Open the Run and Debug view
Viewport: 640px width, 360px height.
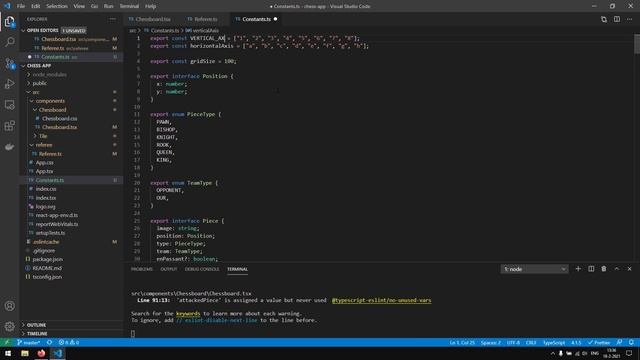pos(9,84)
